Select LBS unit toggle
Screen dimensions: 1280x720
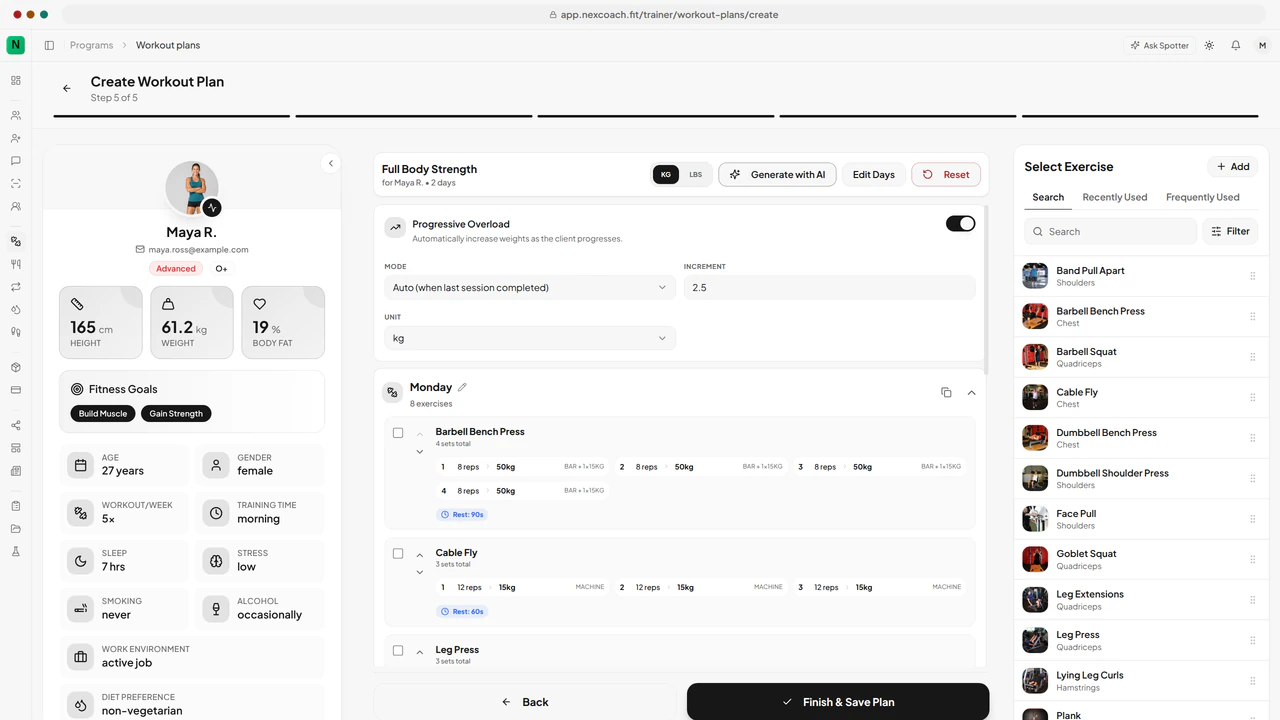pyautogui.click(x=695, y=174)
